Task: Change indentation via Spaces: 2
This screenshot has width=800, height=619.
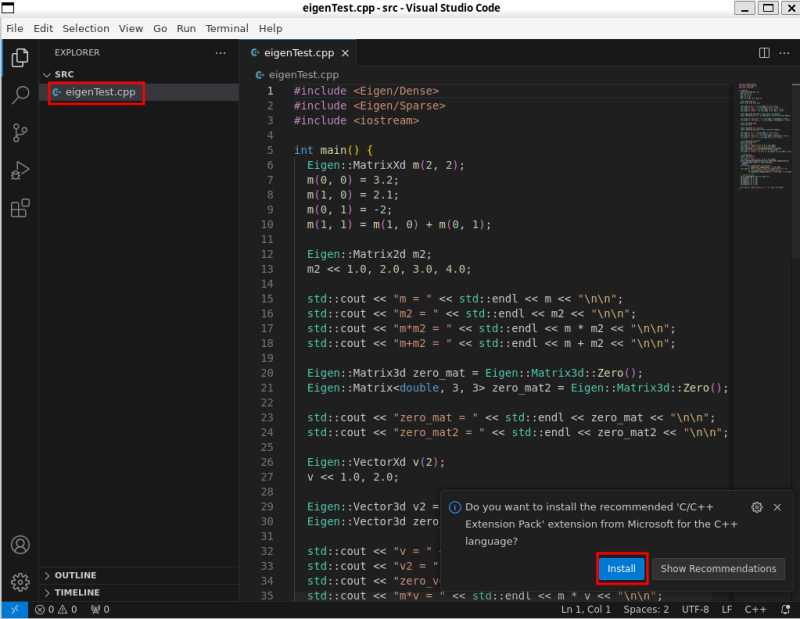Action: 646,609
